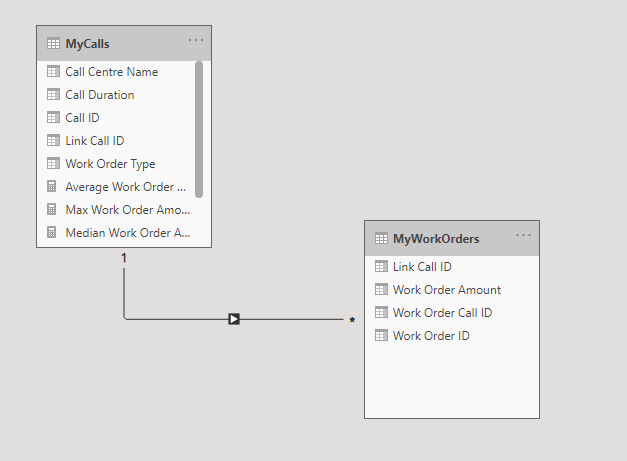Click the relationship filter direction arrow icon

pos(233,319)
